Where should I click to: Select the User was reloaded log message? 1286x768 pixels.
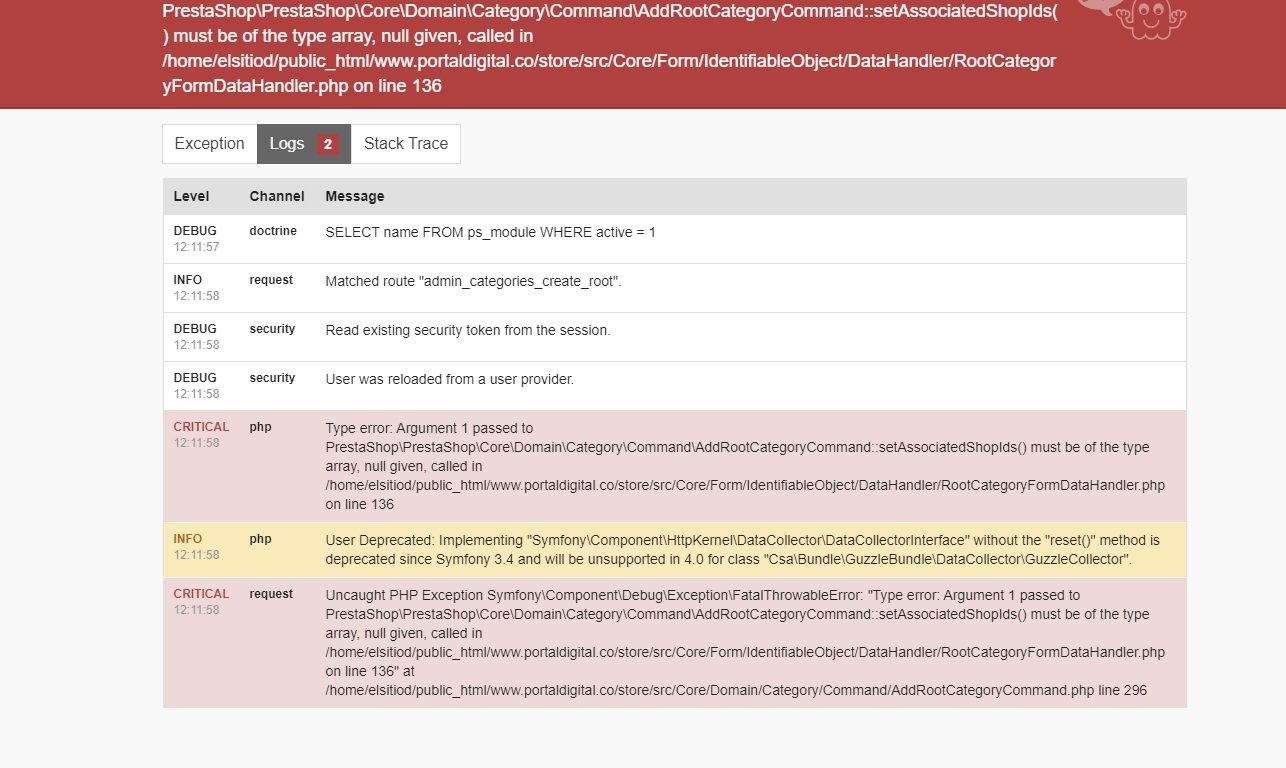click(450, 379)
